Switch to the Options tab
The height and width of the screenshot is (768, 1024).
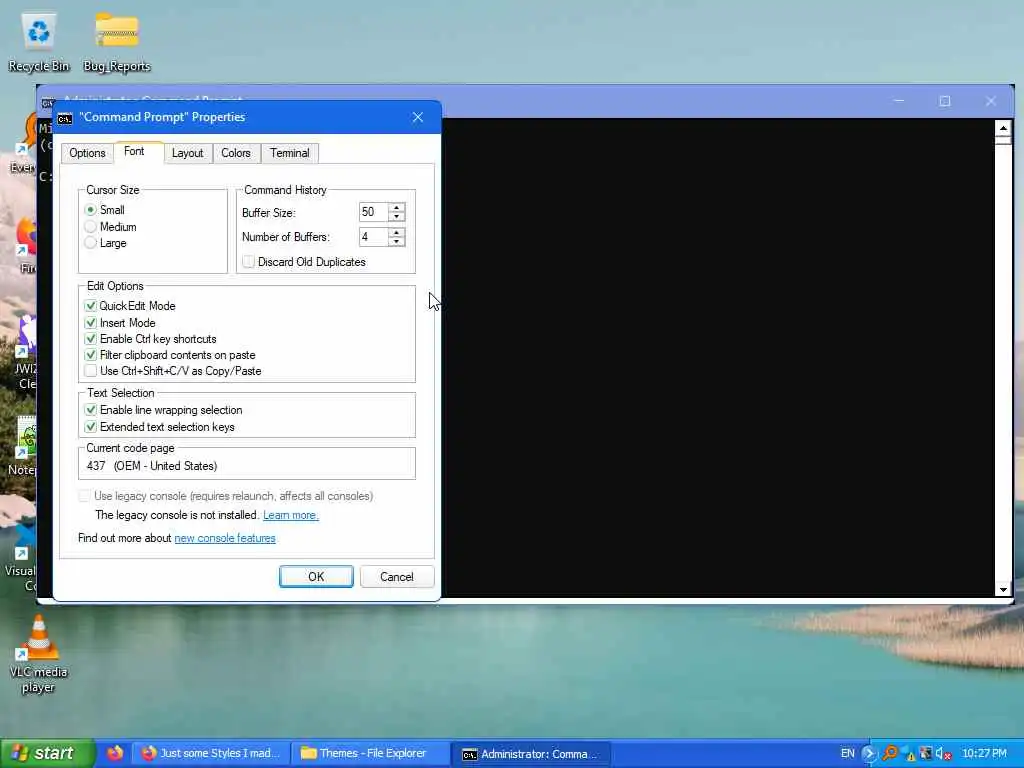pyautogui.click(x=87, y=153)
